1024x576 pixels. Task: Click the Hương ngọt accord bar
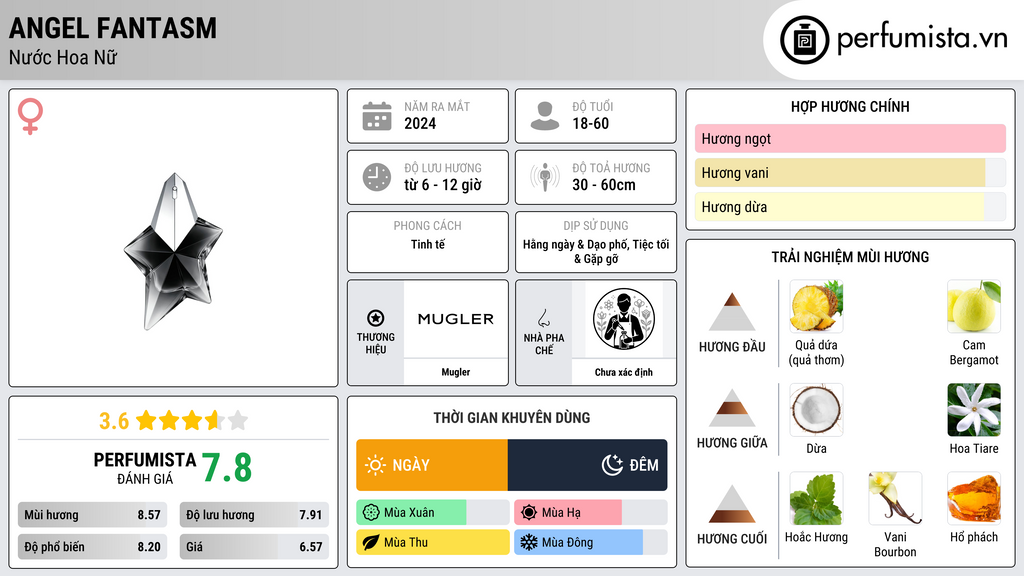point(850,138)
